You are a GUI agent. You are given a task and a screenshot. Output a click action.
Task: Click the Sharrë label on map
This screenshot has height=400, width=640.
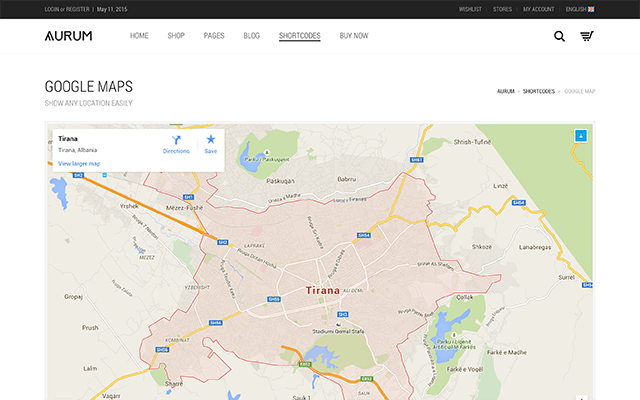click(x=173, y=384)
